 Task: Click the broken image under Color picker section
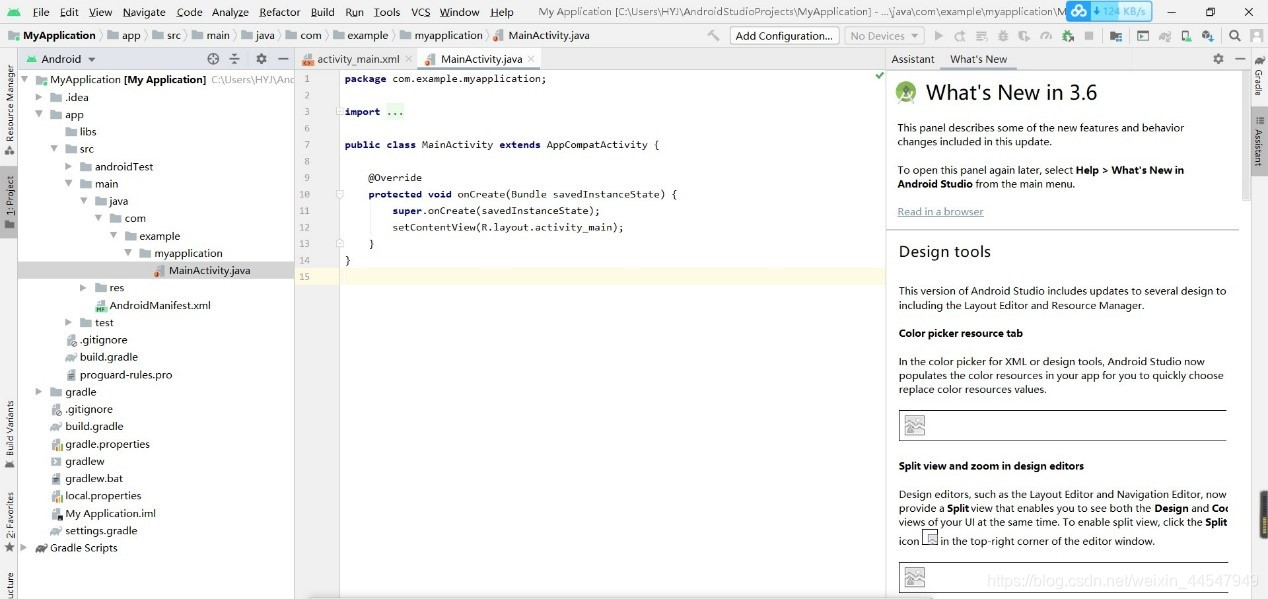[x=914, y=425]
